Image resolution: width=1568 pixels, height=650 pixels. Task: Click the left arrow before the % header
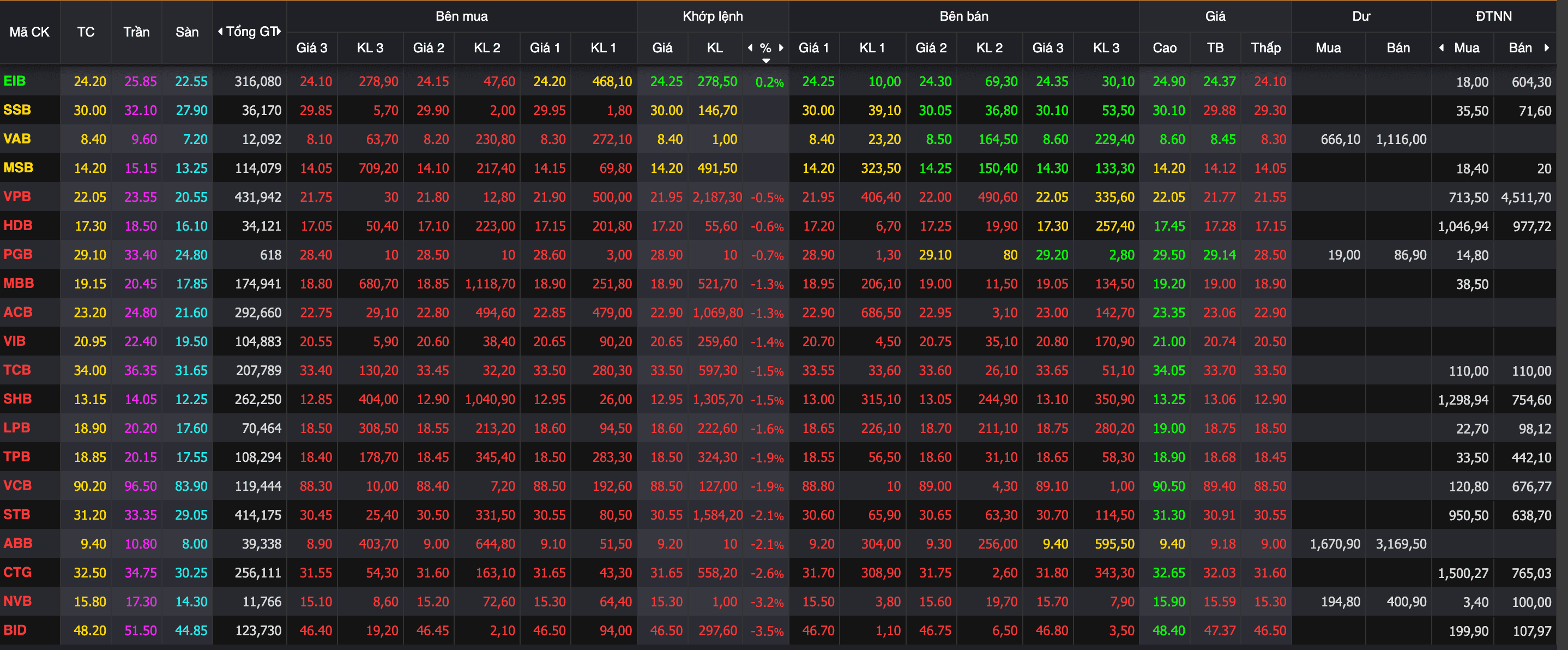[750, 47]
